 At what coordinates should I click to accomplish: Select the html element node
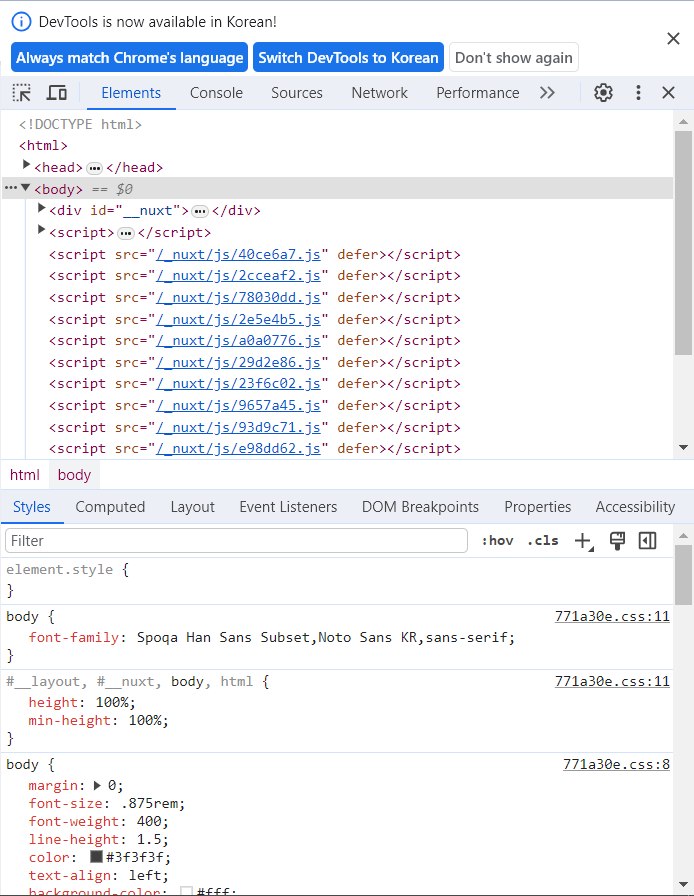point(43,146)
